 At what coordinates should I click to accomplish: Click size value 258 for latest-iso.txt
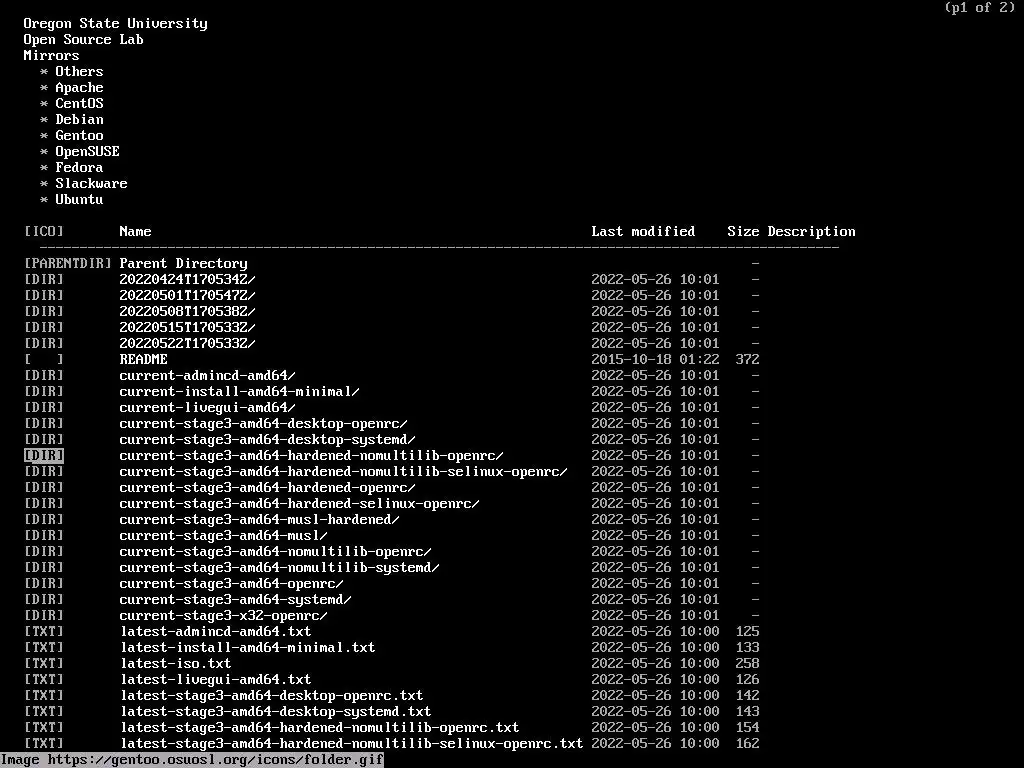pyautogui.click(x=747, y=664)
